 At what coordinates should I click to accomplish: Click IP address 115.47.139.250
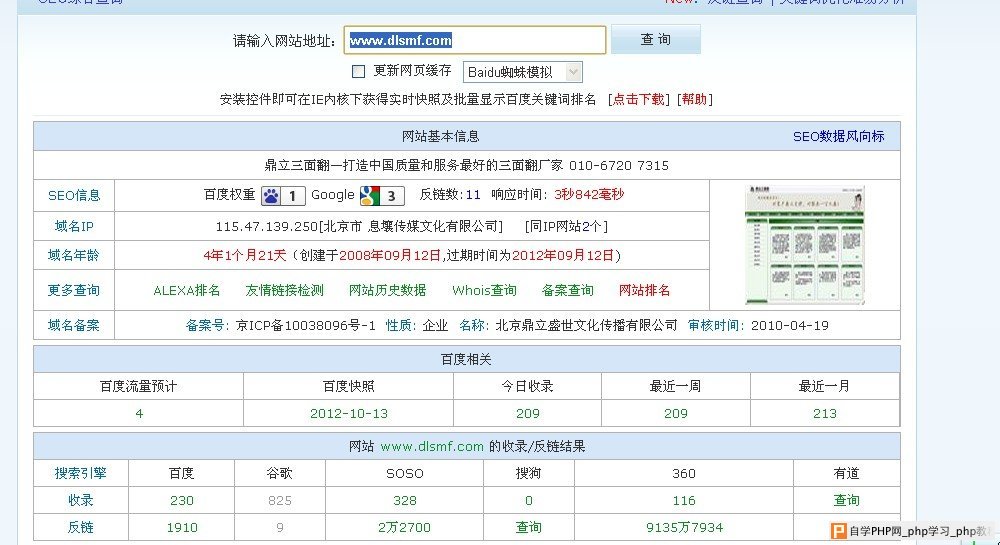267,226
